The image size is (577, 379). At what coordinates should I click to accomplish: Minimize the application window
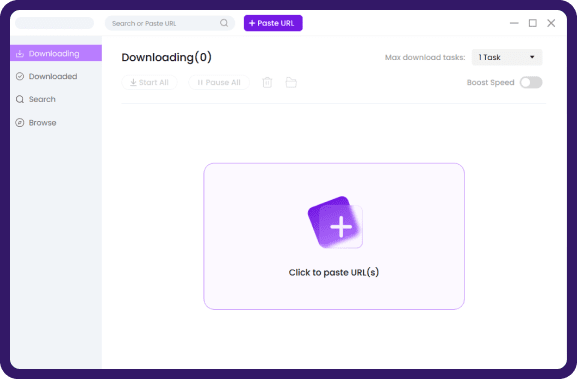[514, 23]
